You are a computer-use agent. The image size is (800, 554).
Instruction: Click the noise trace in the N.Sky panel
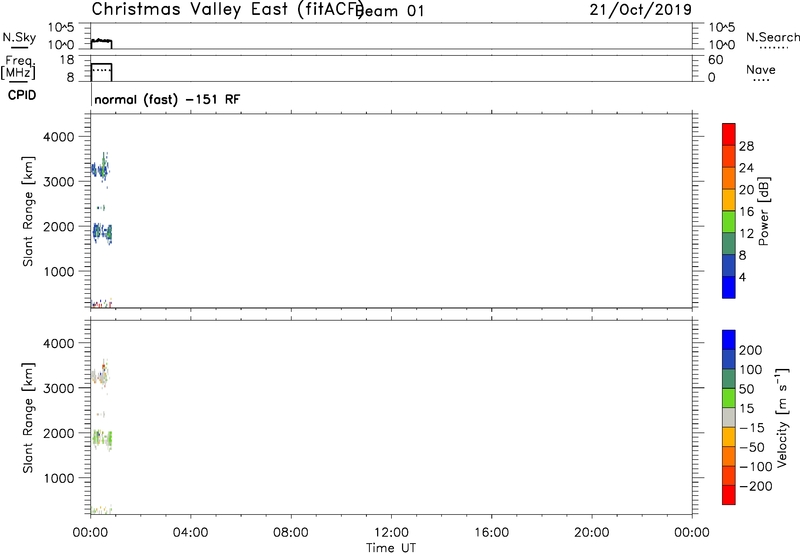pyautogui.click(x=101, y=40)
